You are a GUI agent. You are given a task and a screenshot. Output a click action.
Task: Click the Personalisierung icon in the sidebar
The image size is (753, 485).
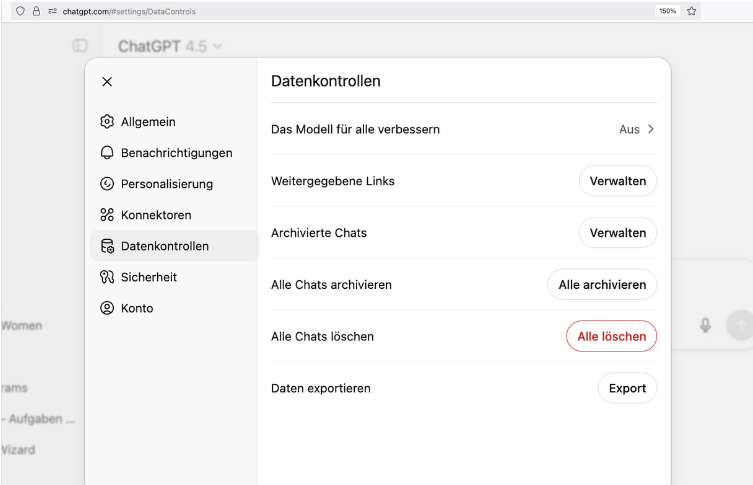[107, 184]
